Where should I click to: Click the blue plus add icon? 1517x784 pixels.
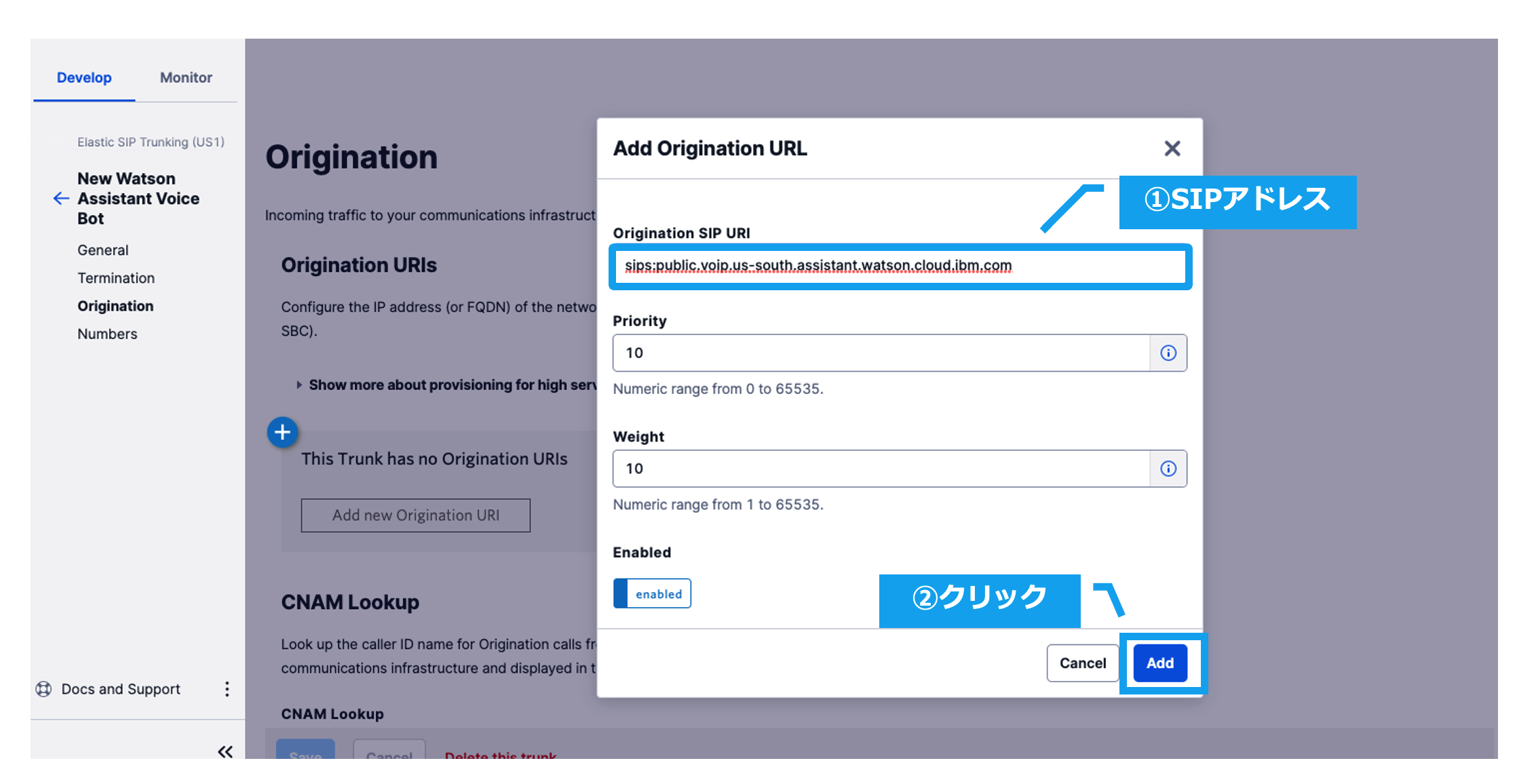[x=282, y=432]
